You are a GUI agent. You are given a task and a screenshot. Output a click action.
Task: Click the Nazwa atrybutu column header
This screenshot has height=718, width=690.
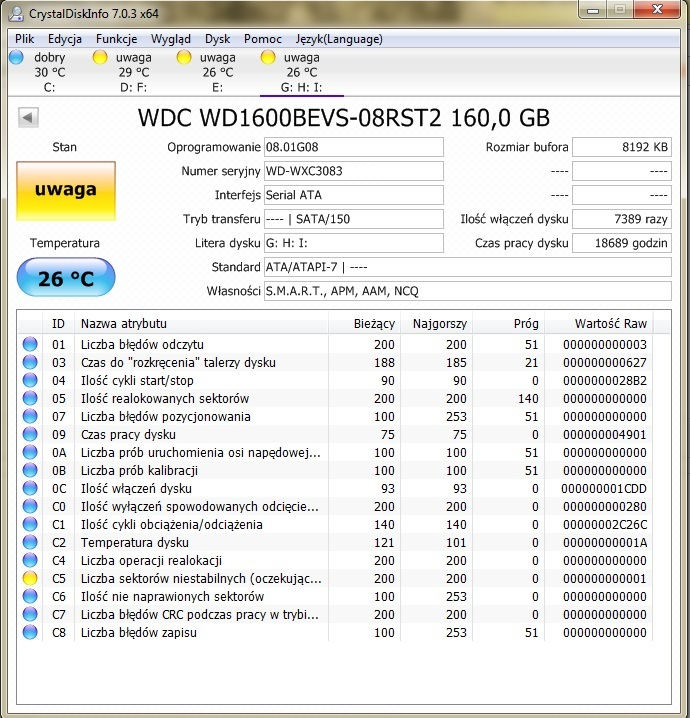[x=201, y=324]
